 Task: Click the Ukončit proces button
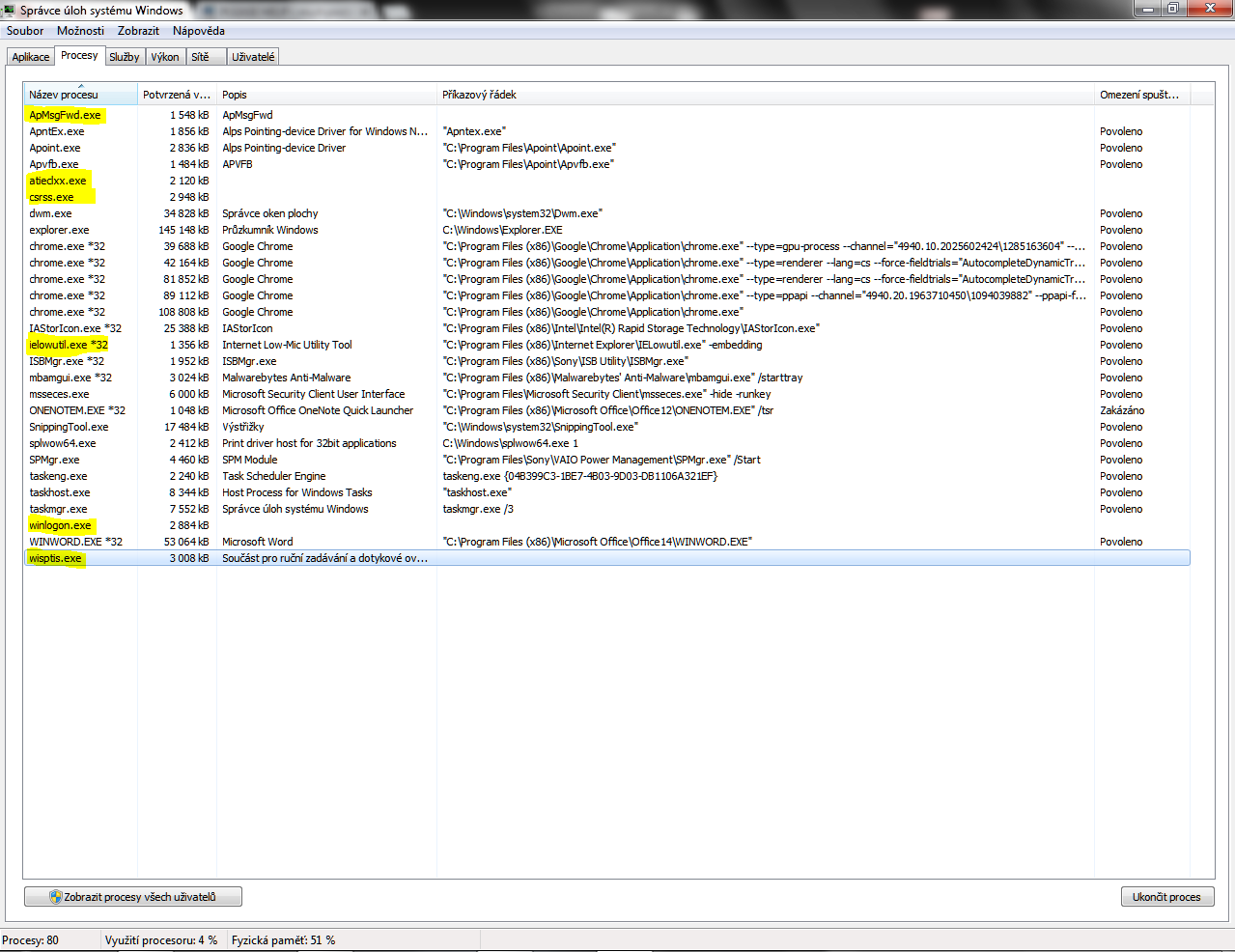click(x=1166, y=897)
